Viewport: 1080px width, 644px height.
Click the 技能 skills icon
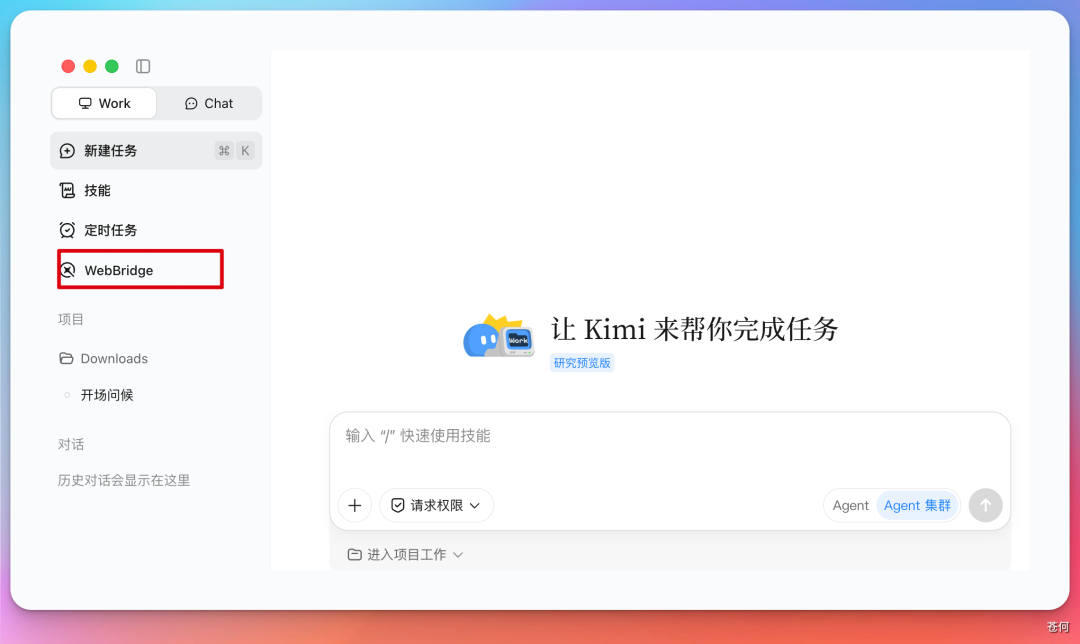(67, 191)
